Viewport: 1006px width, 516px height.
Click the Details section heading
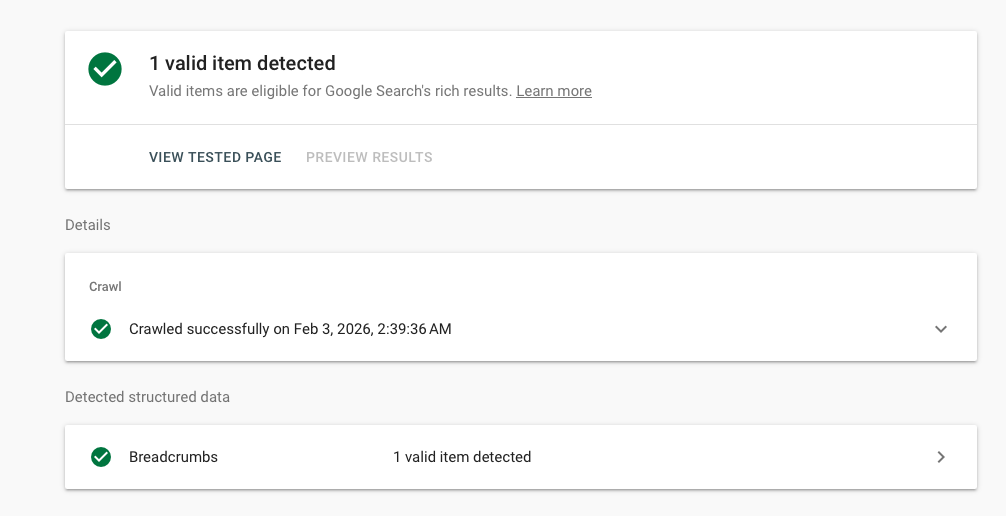pyautogui.click(x=88, y=225)
